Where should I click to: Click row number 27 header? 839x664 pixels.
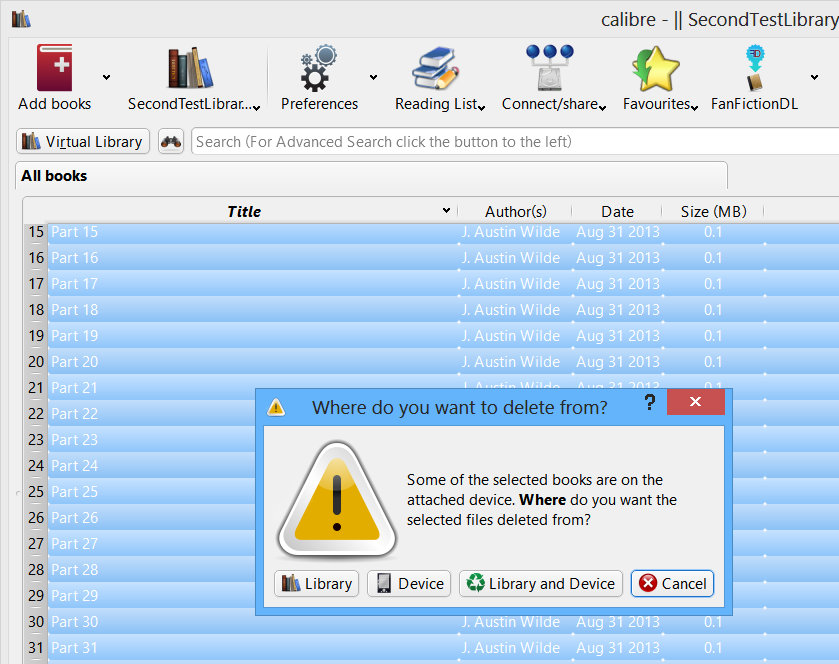pos(36,544)
